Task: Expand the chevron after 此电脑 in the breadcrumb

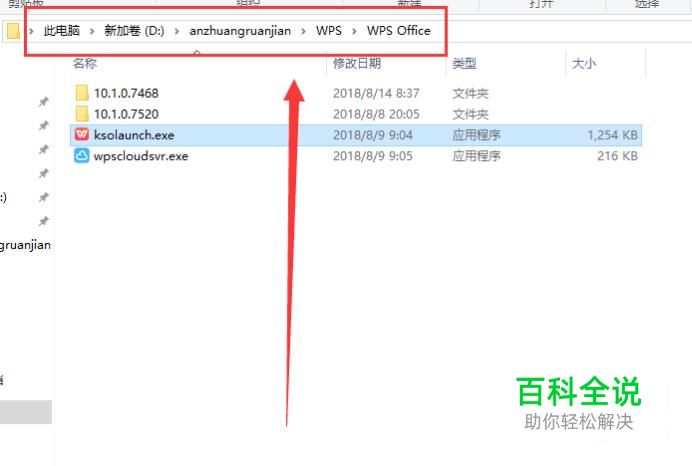Action: (92, 31)
